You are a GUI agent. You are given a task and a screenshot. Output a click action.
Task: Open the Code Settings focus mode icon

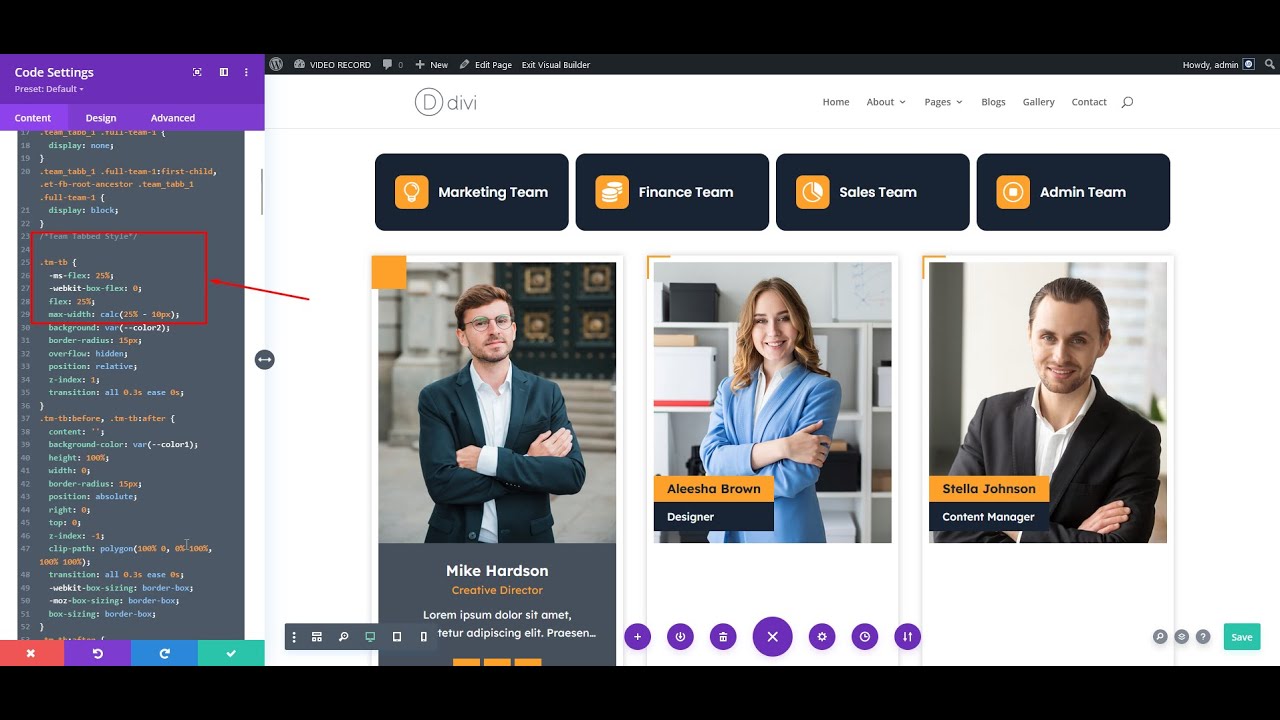click(x=197, y=72)
